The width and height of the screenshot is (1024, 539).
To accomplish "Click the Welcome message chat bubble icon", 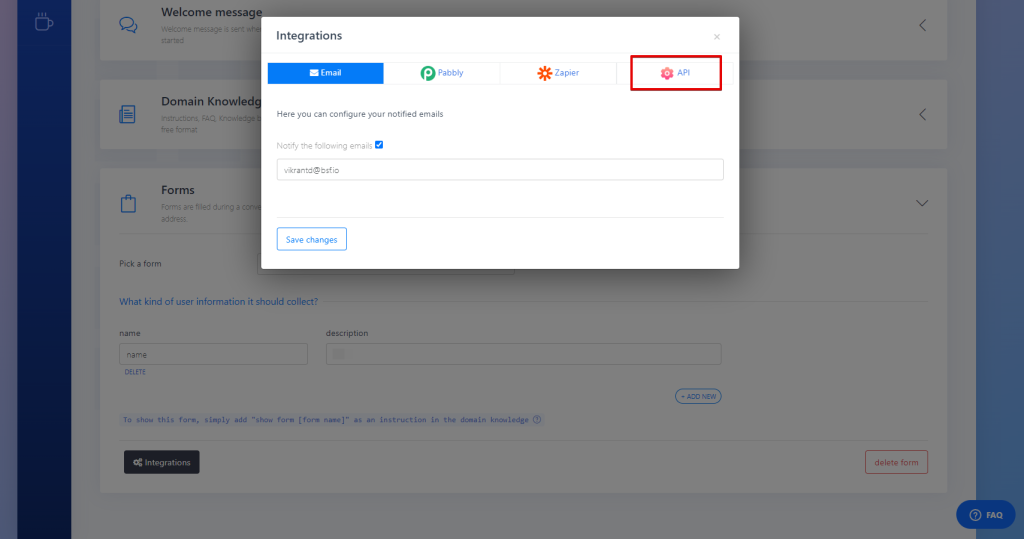I will click(128, 25).
